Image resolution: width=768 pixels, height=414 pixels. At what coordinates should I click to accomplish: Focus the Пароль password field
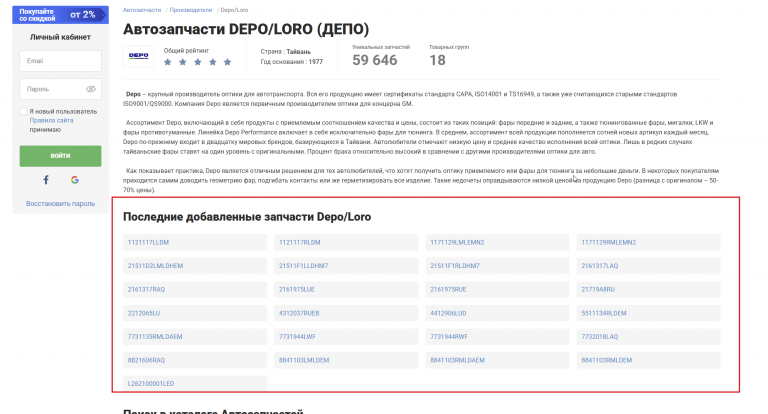[x=60, y=89]
